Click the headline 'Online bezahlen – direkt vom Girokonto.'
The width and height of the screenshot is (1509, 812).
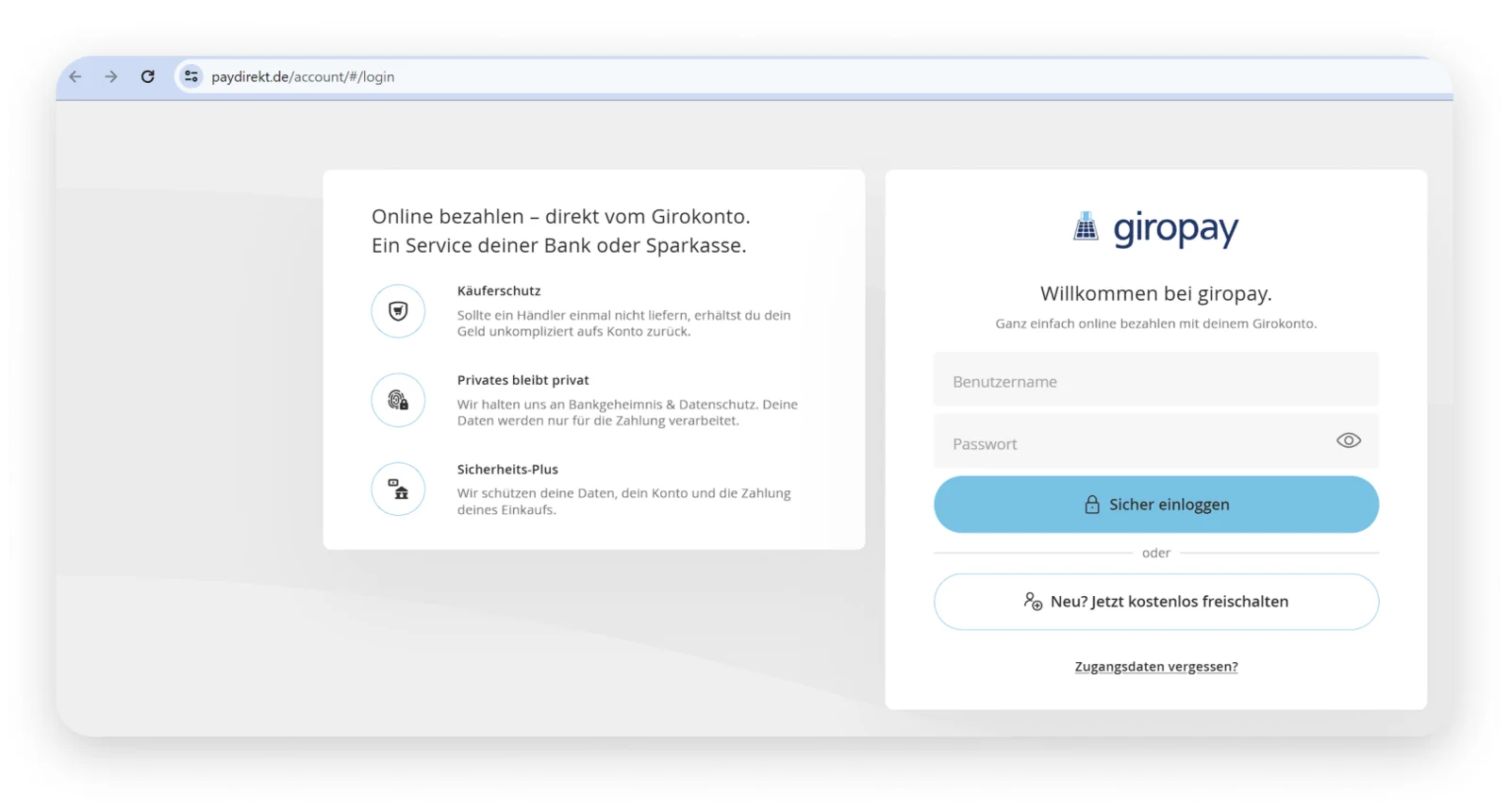click(x=561, y=216)
